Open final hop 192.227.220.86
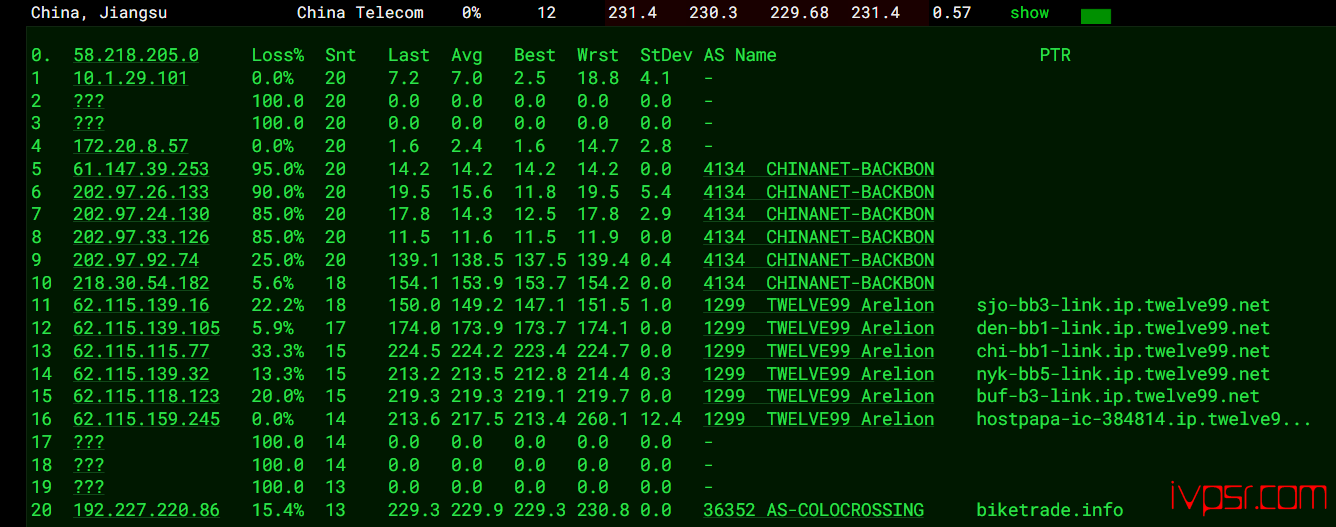This screenshot has width=1336, height=527. click(146, 510)
